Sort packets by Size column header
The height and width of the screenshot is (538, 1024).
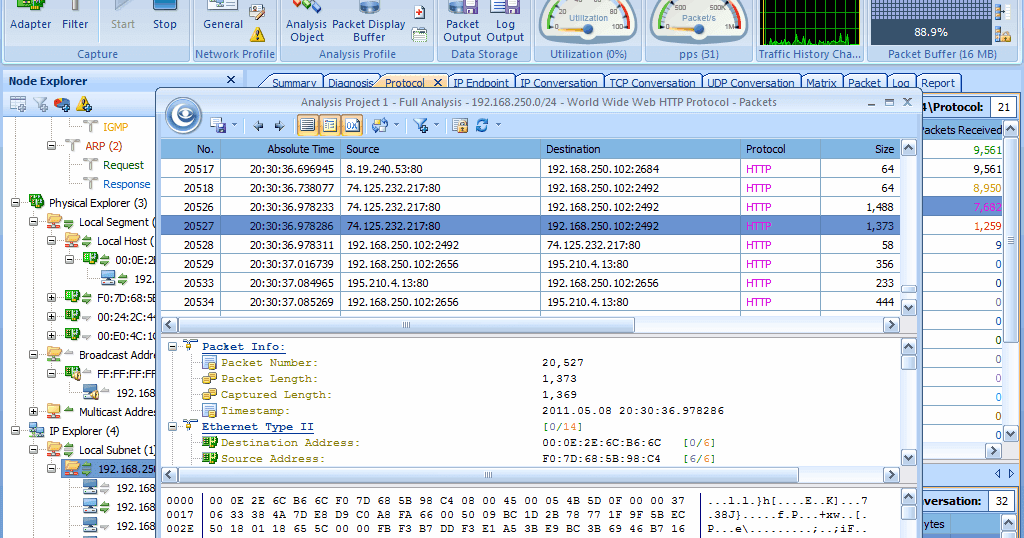[860, 149]
